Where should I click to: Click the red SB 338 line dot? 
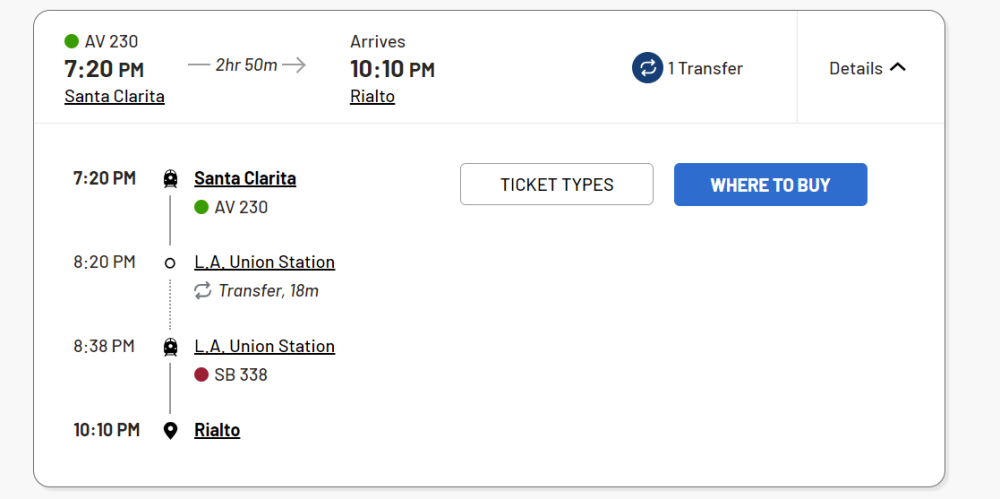coord(201,375)
